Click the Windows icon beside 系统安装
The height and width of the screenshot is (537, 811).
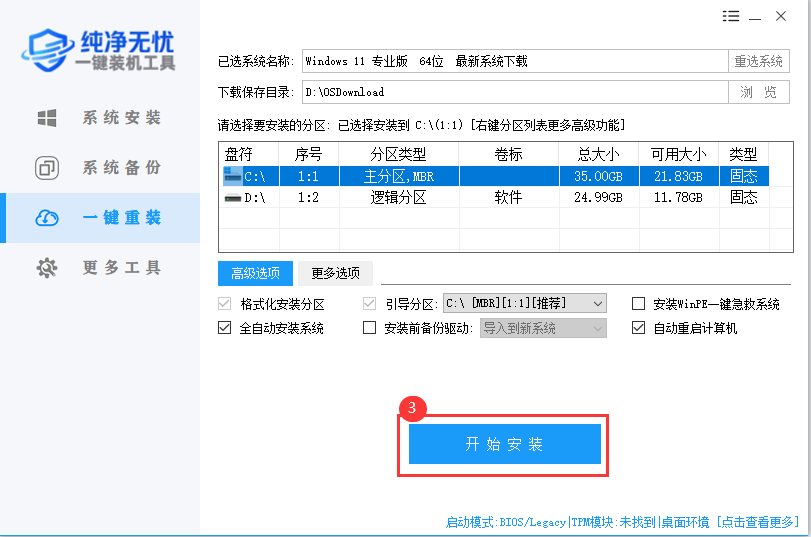[x=47, y=118]
